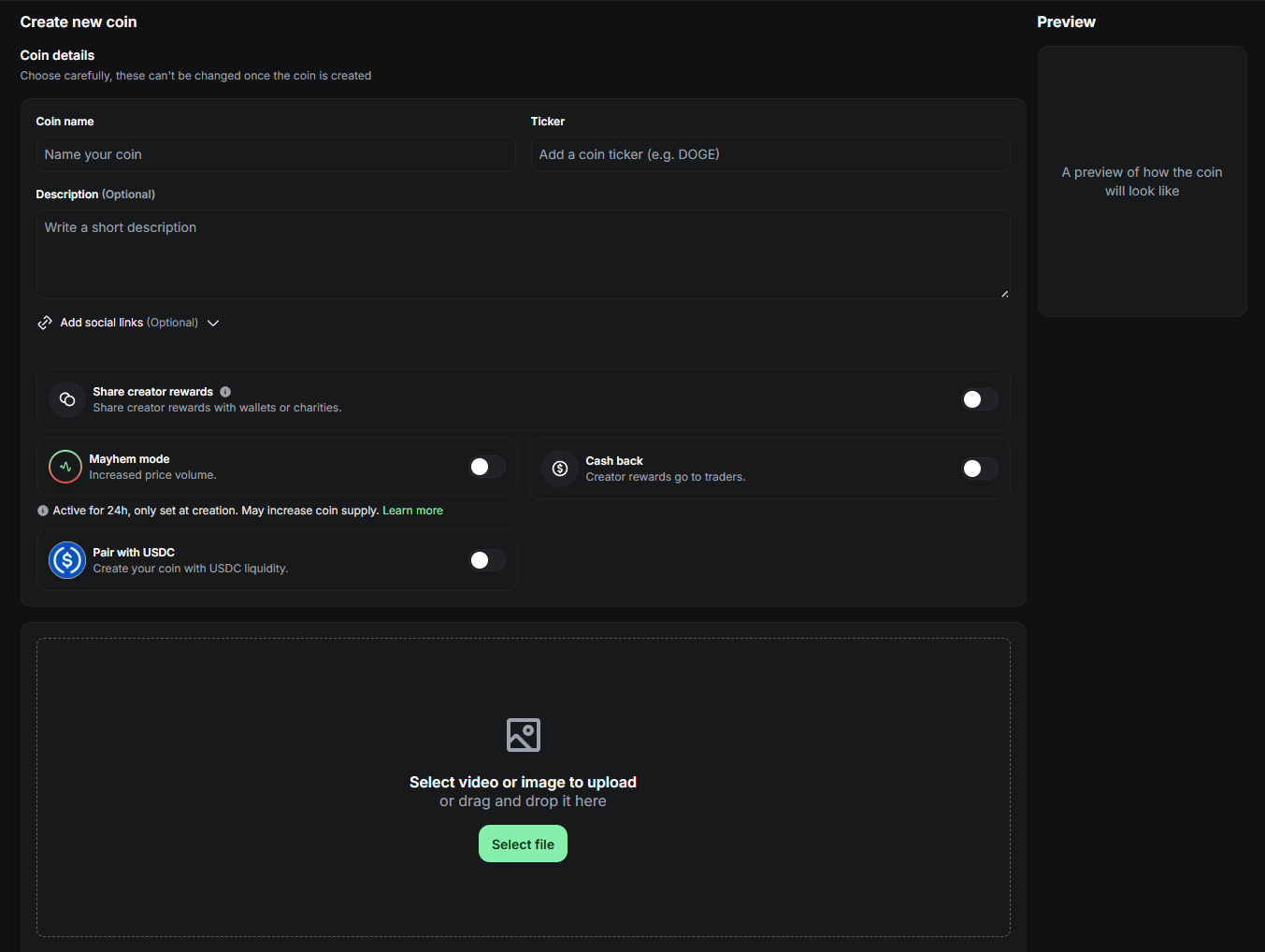Click the 'Select video or image to upload' text

(524, 782)
